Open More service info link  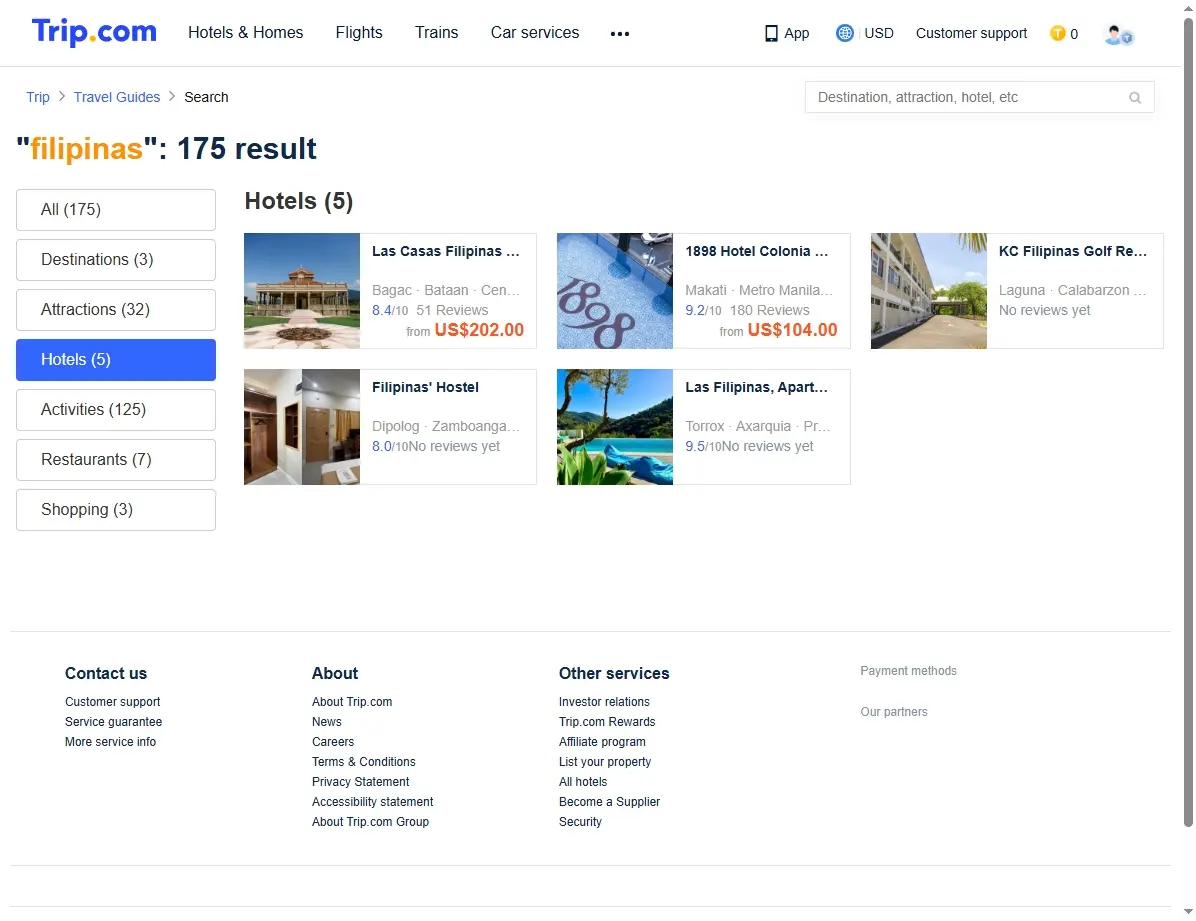110,742
